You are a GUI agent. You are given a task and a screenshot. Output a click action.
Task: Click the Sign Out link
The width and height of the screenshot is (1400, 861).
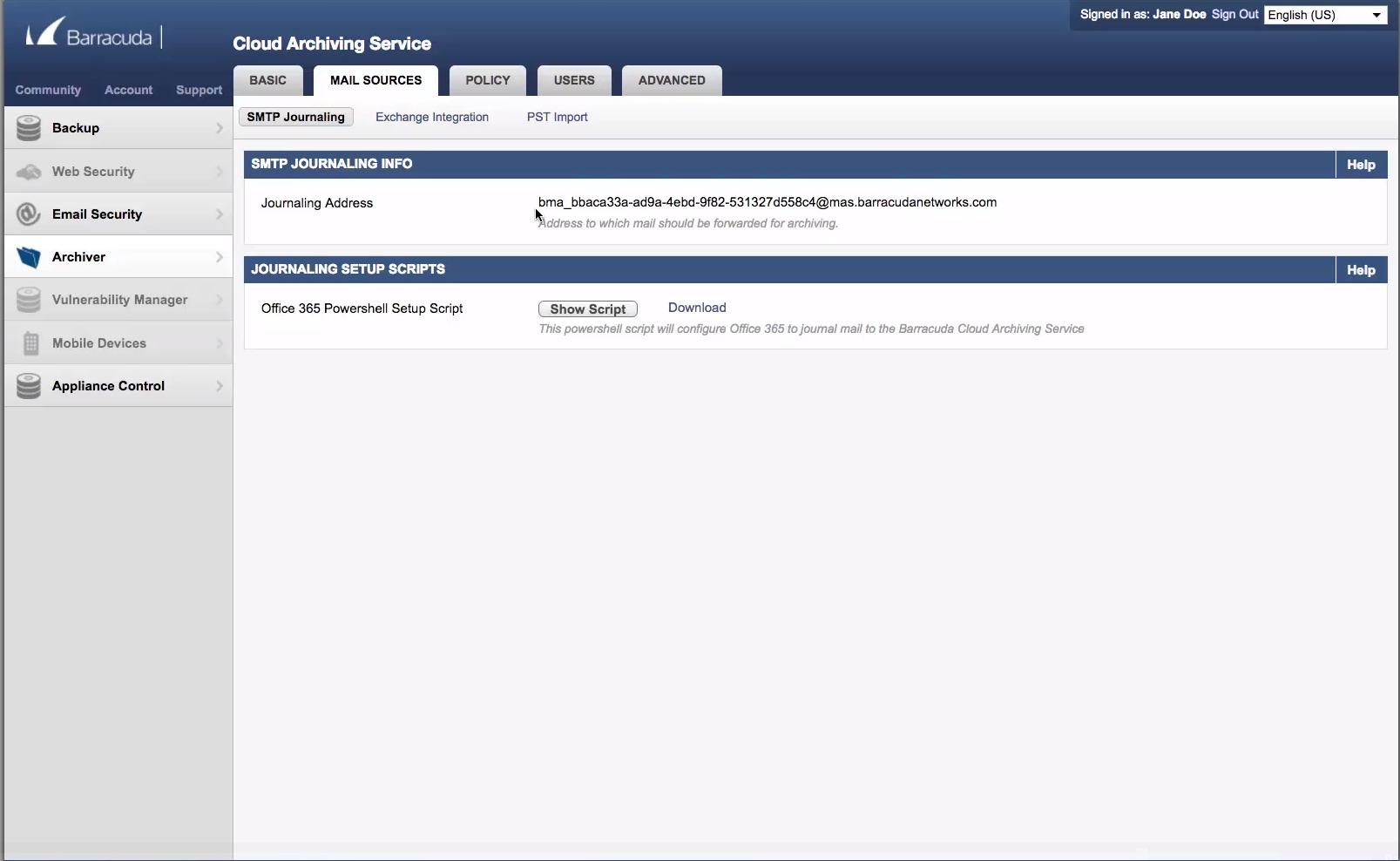1235,15
